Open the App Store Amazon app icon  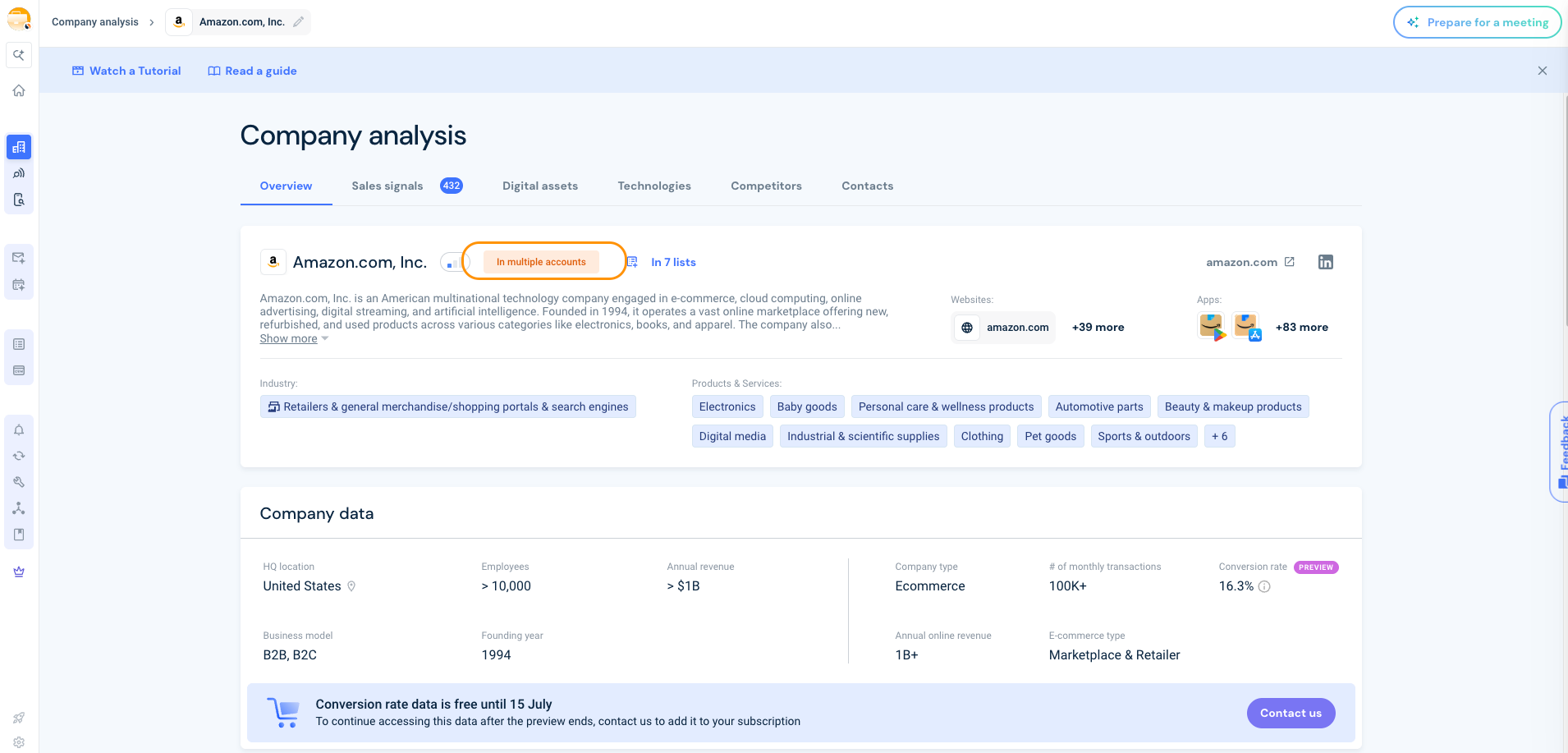click(x=1246, y=327)
